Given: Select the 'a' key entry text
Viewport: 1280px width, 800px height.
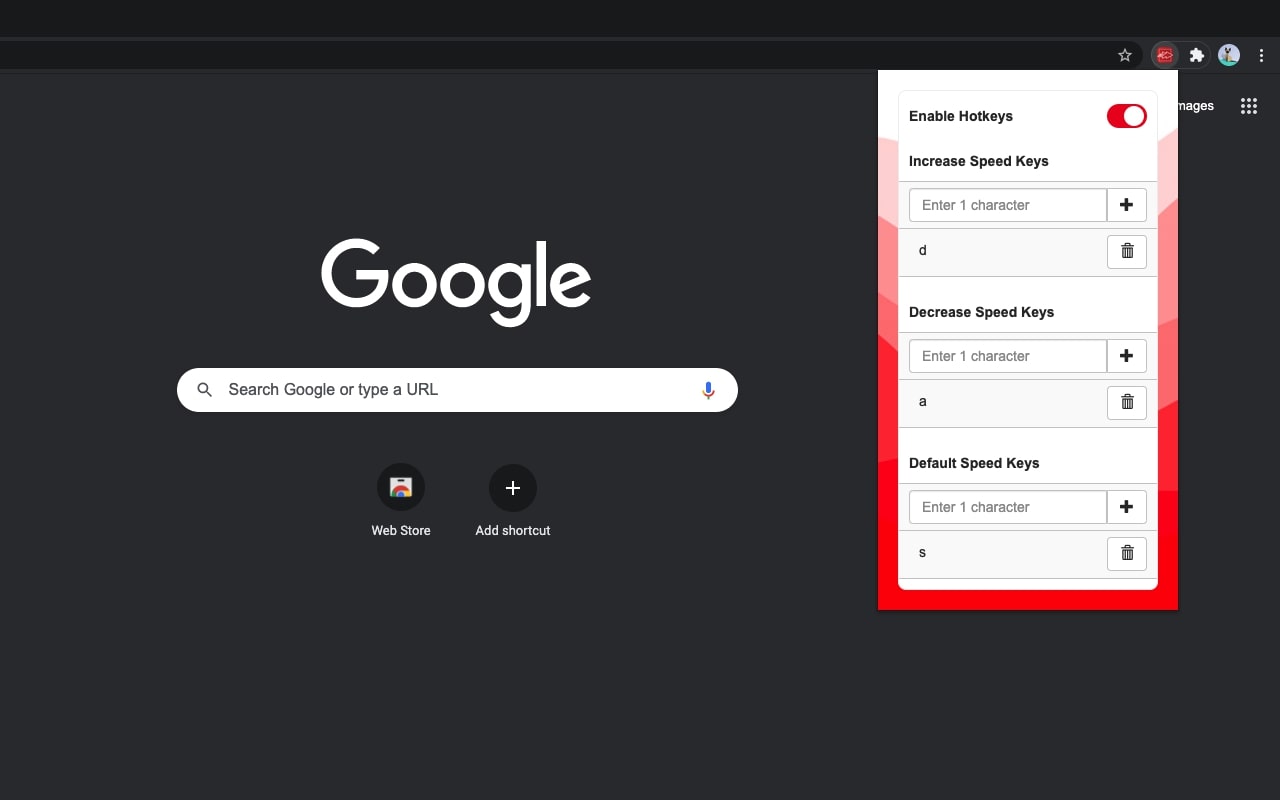Looking at the screenshot, I should [922, 402].
